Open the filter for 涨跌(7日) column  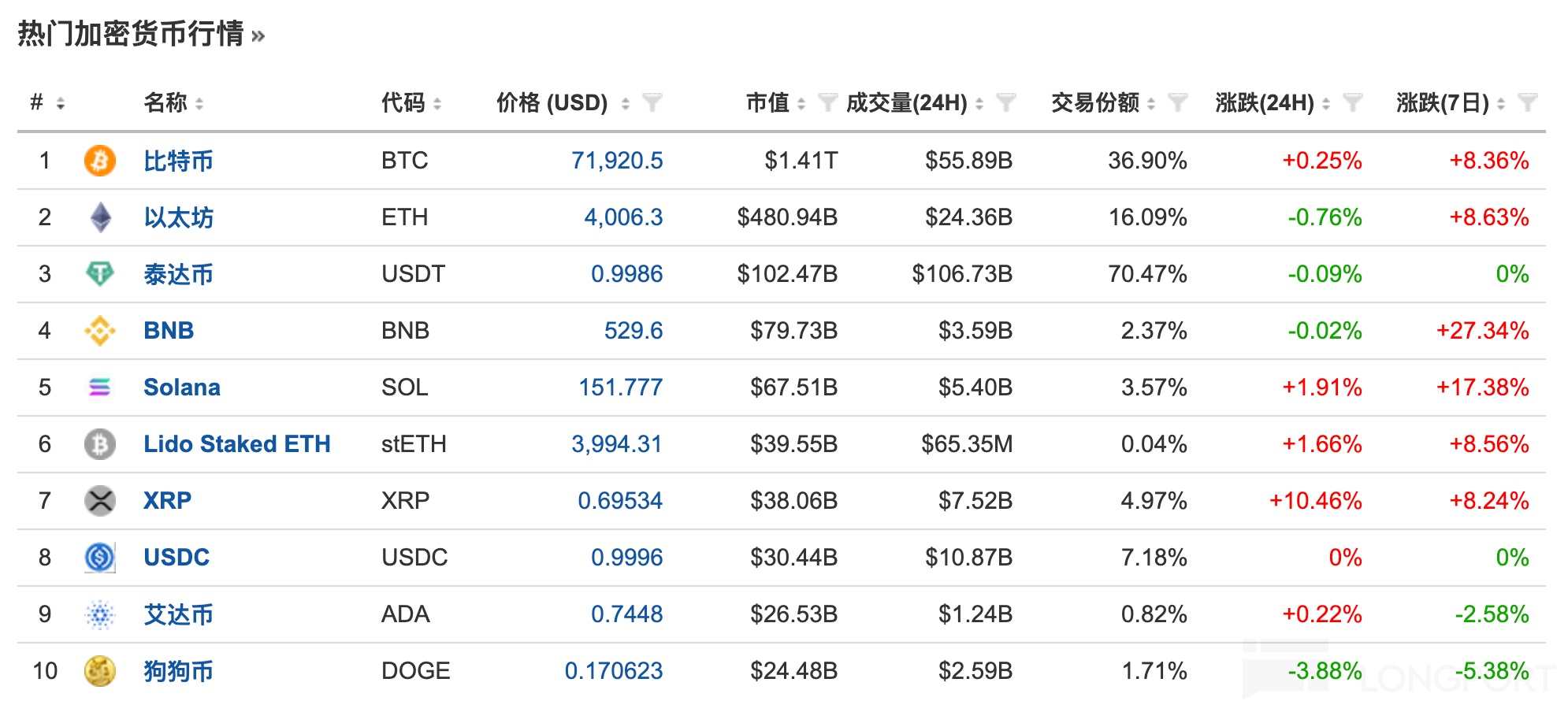(x=1527, y=102)
